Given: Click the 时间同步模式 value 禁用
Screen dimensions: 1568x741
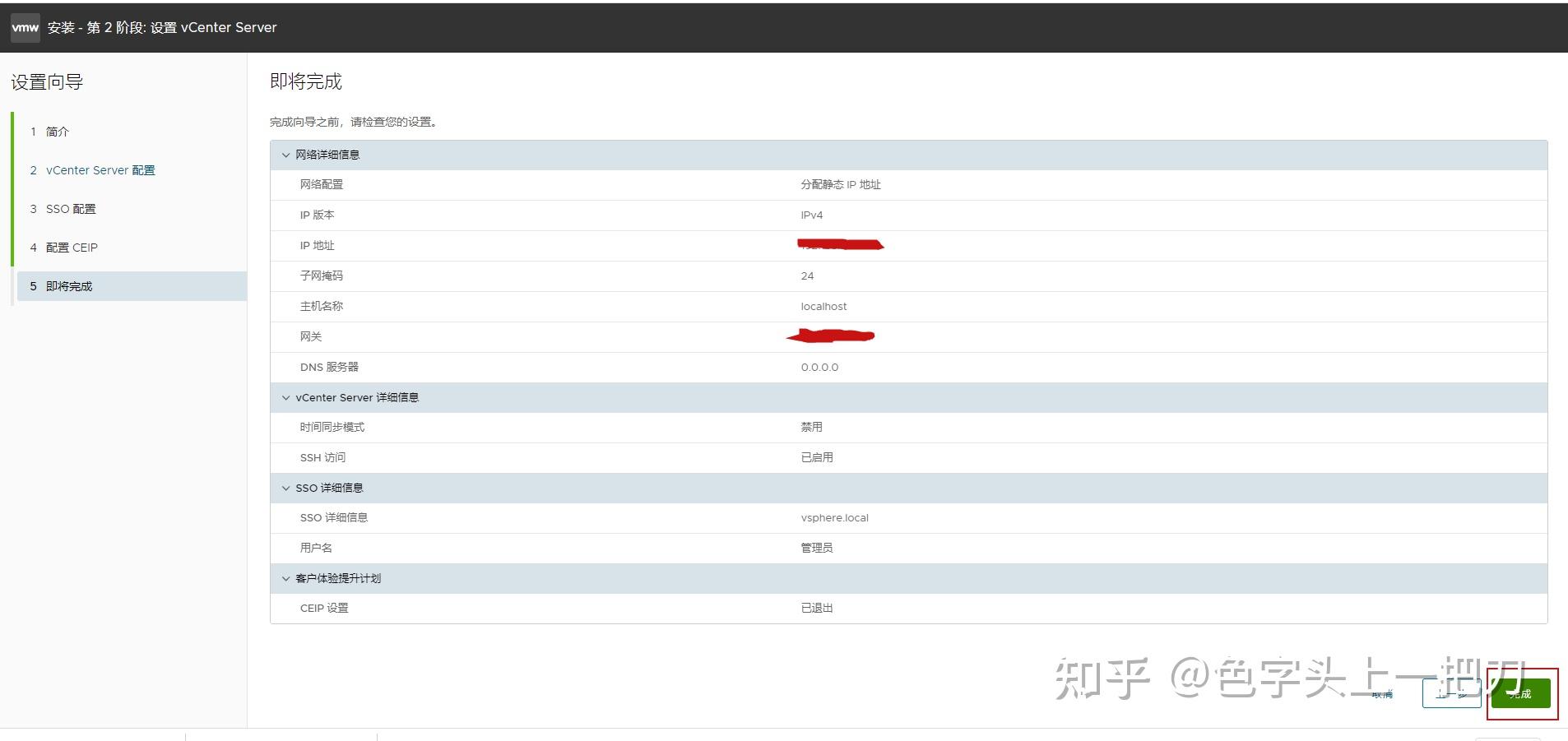Looking at the screenshot, I should (811, 428).
